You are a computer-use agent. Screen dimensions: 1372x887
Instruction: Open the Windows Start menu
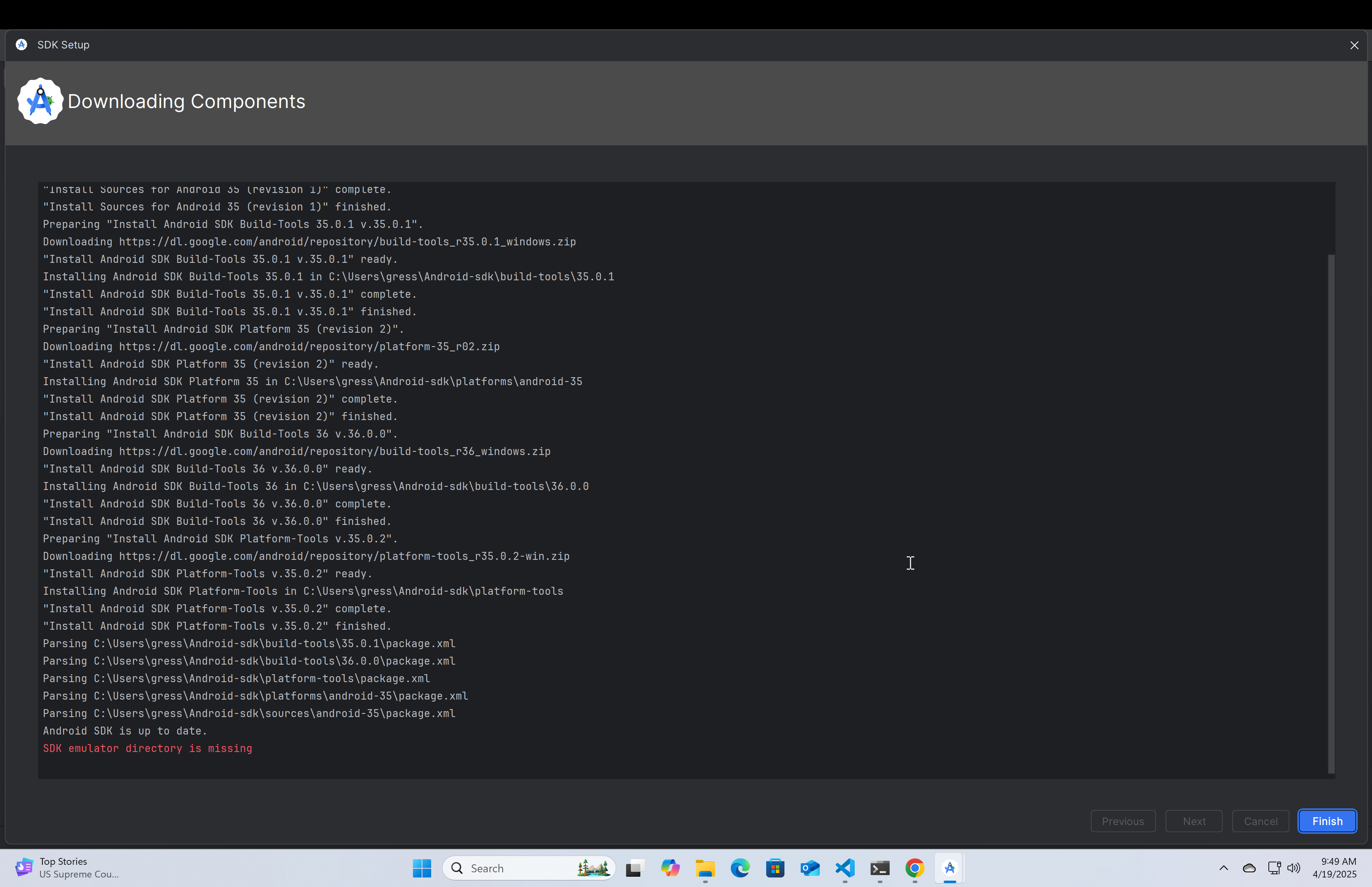pyautogui.click(x=422, y=868)
